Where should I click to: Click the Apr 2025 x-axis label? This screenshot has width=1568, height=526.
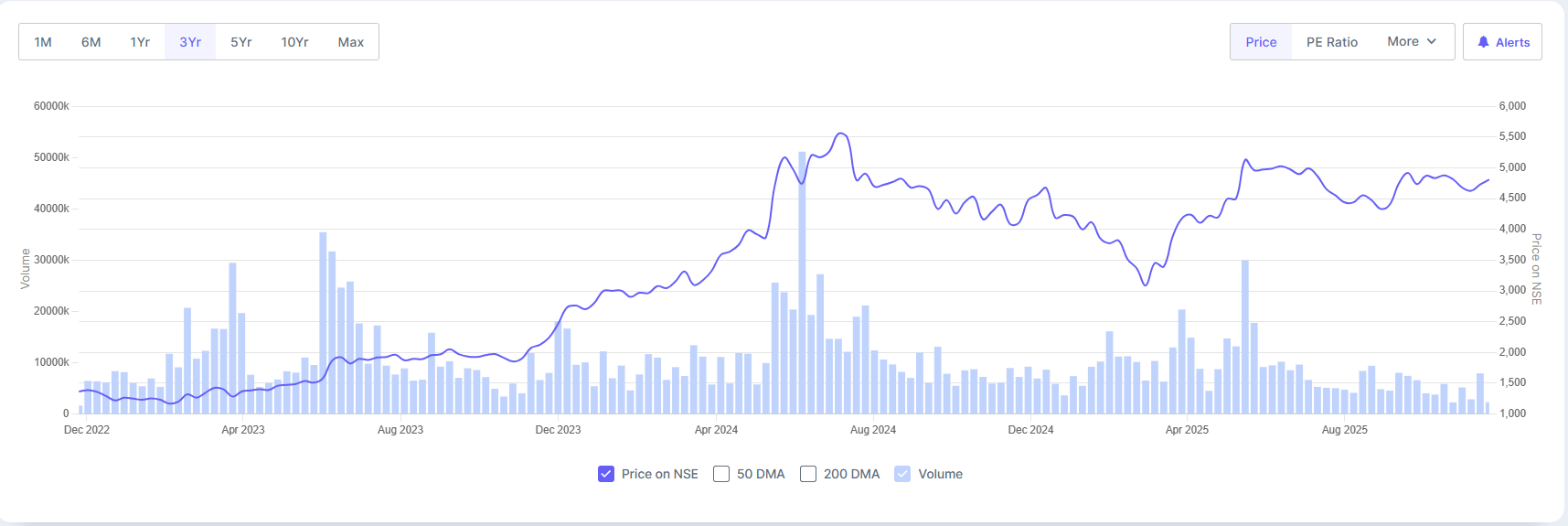[1187, 429]
